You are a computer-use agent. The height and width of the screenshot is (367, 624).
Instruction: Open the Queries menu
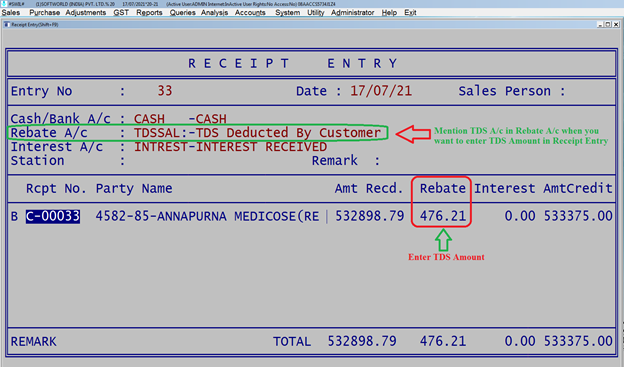pos(183,12)
